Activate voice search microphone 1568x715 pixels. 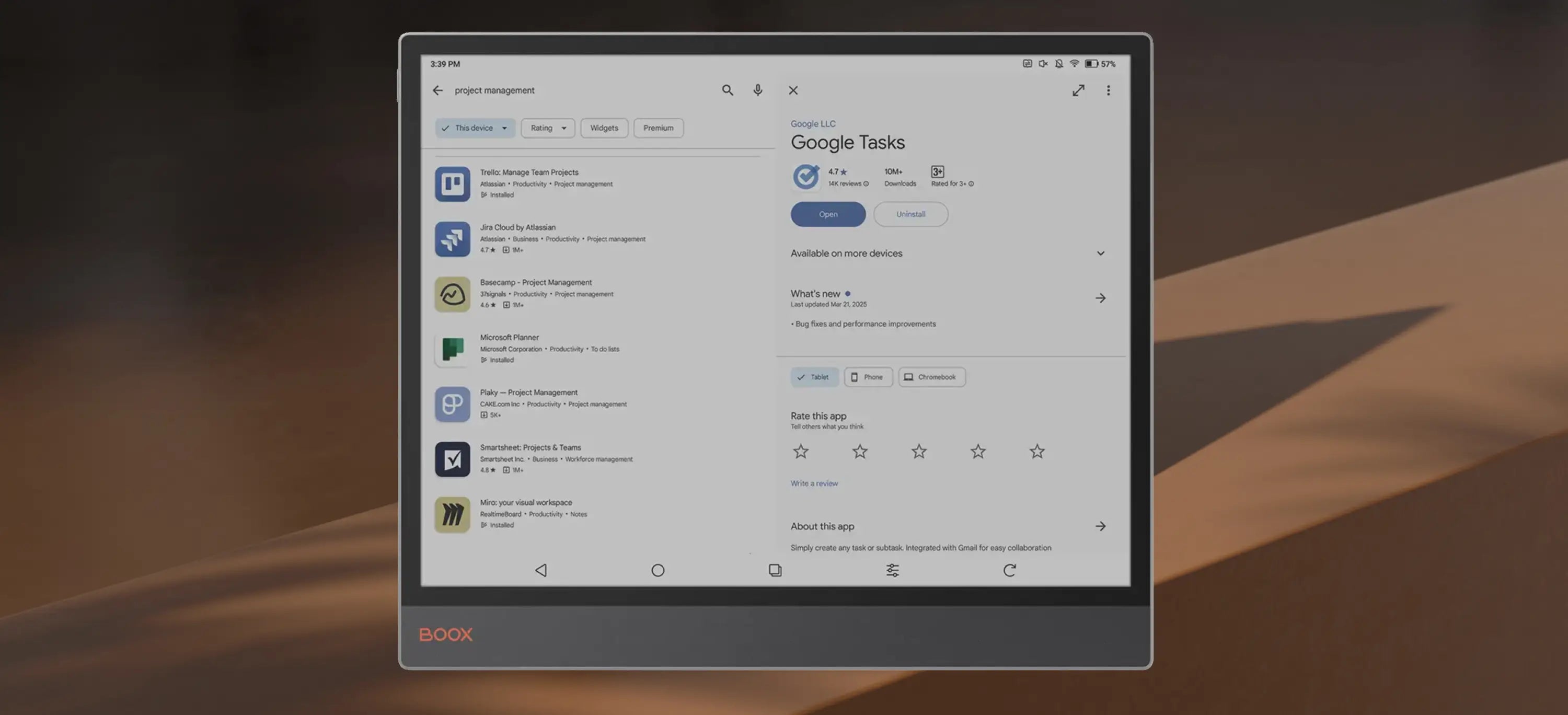point(757,90)
